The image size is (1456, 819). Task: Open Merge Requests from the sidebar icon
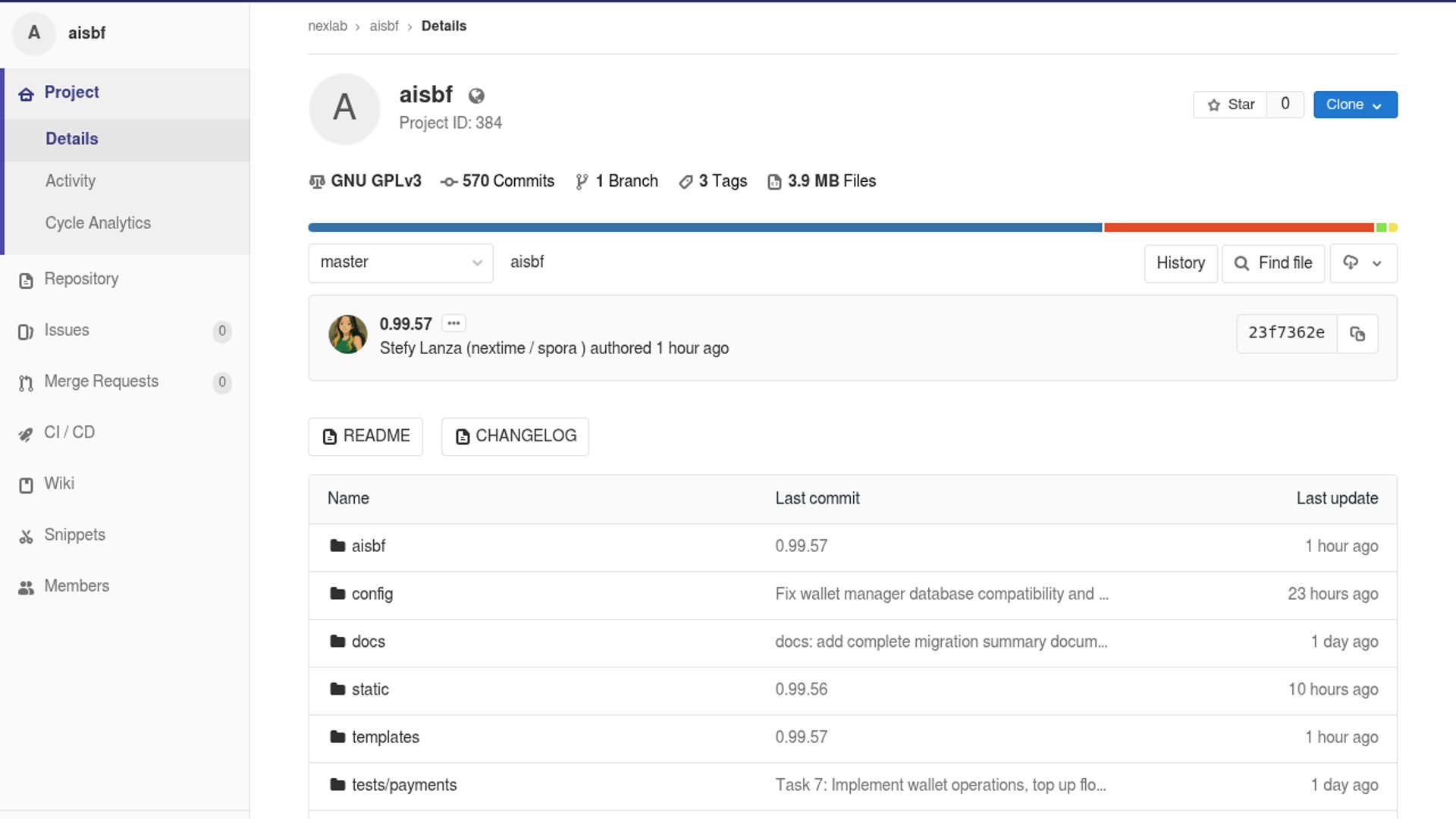(x=26, y=382)
